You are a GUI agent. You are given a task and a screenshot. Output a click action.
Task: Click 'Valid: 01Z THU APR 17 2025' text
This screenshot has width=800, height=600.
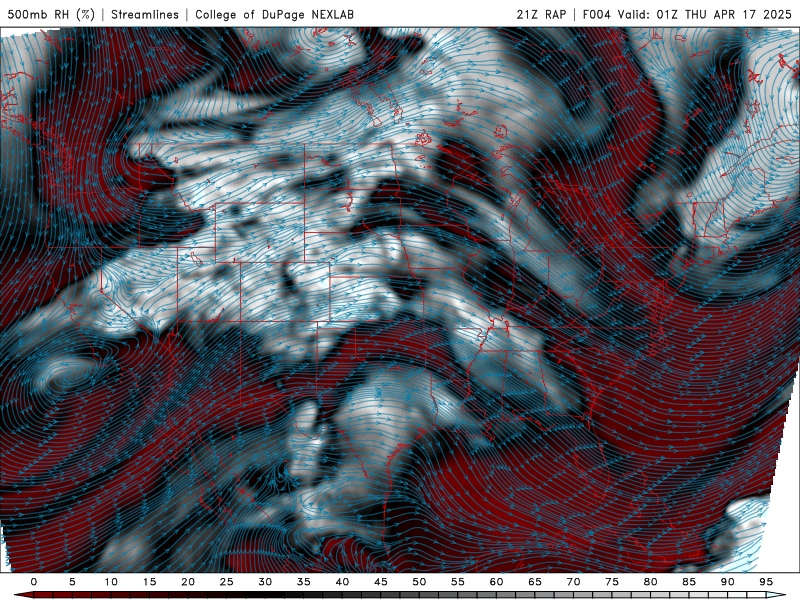tap(705, 14)
